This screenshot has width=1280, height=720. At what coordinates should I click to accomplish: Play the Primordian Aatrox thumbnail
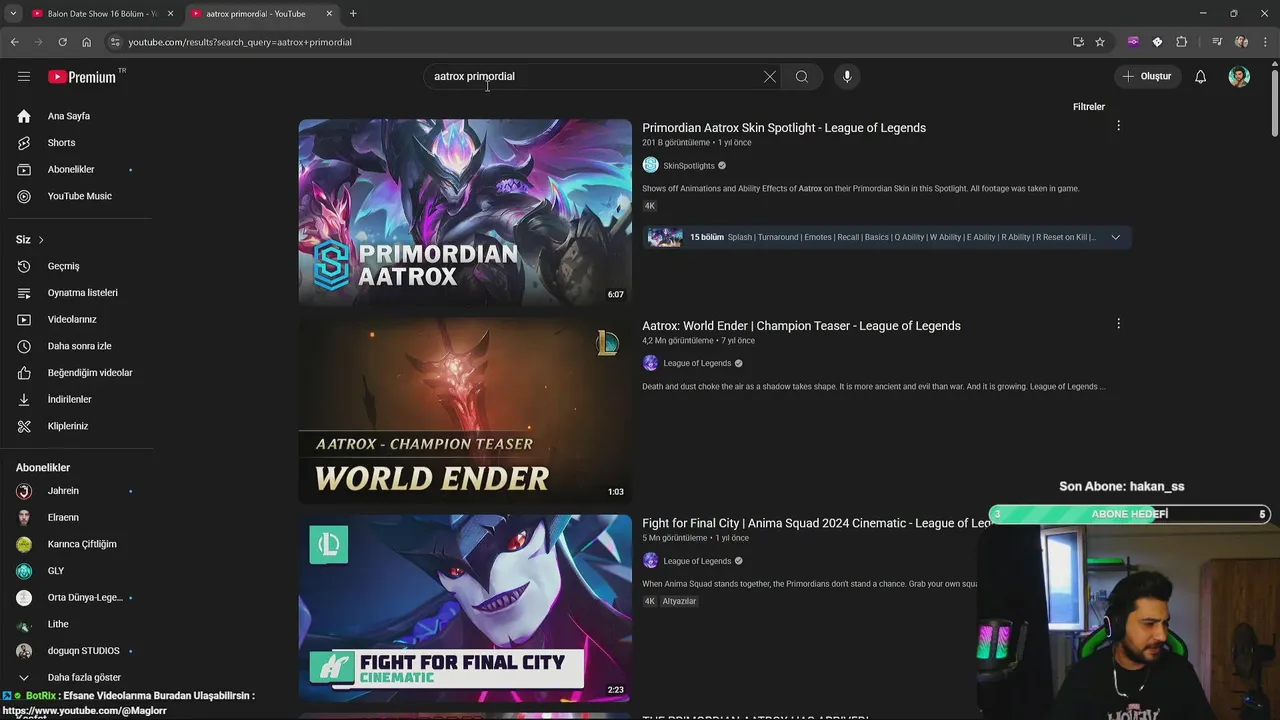[465, 213]
